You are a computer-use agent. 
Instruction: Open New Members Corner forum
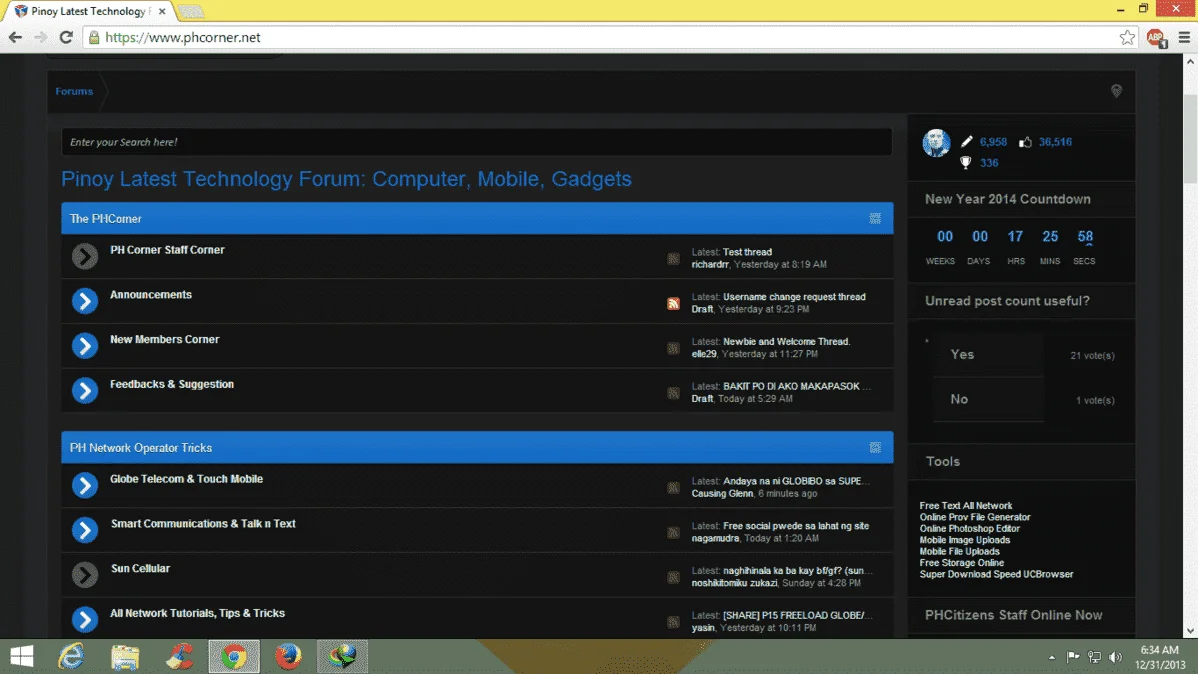point(164,339)
